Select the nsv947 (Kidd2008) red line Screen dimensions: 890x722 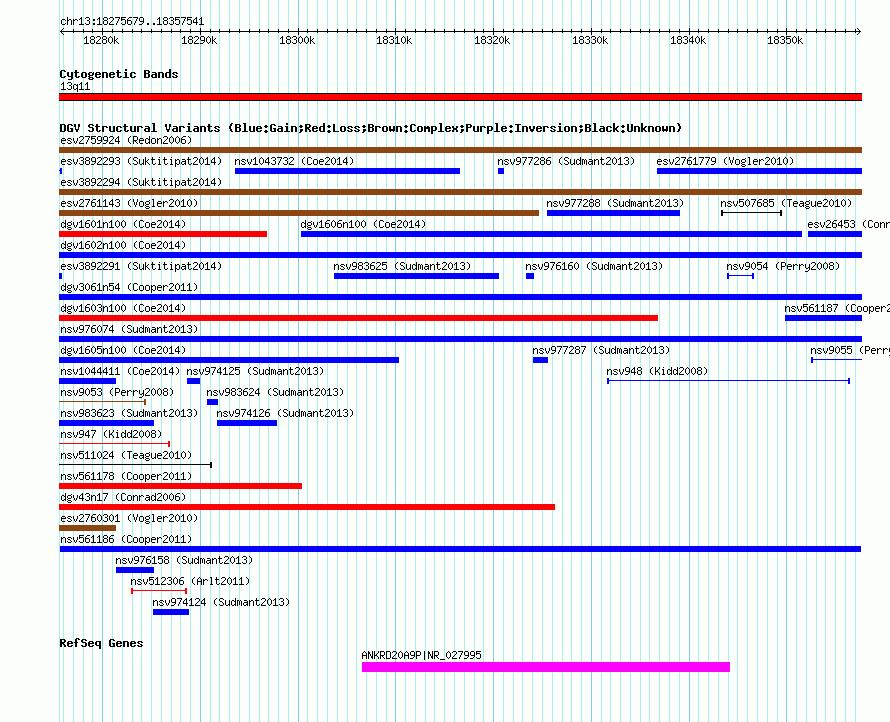point(115,444)
